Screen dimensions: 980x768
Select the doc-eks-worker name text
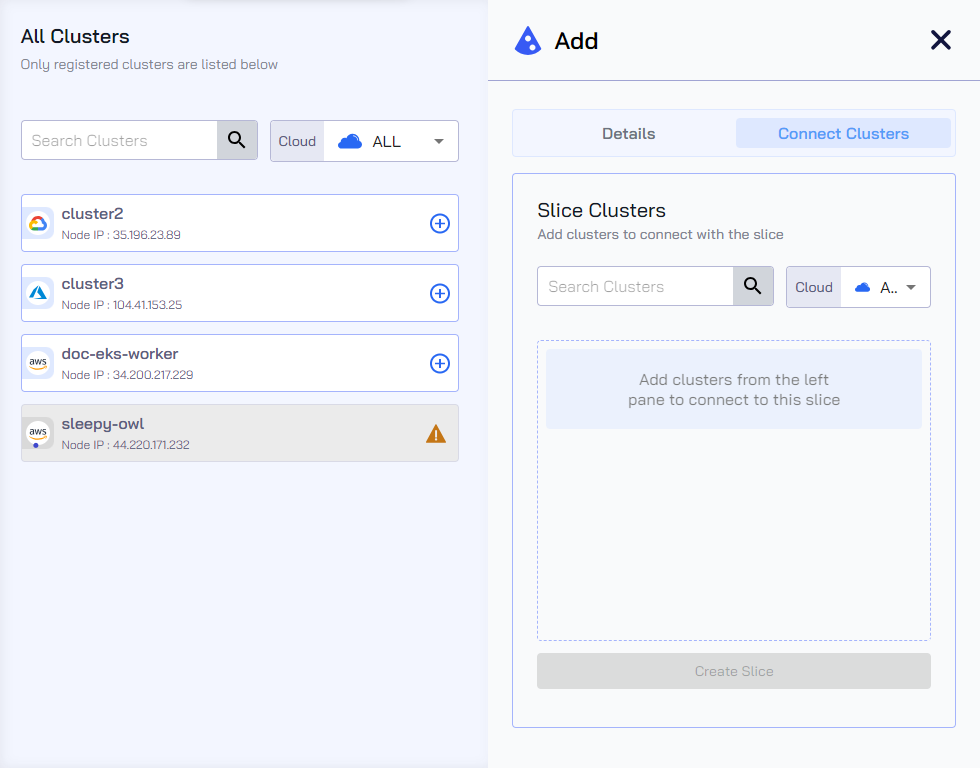click(x=120, y=354)
